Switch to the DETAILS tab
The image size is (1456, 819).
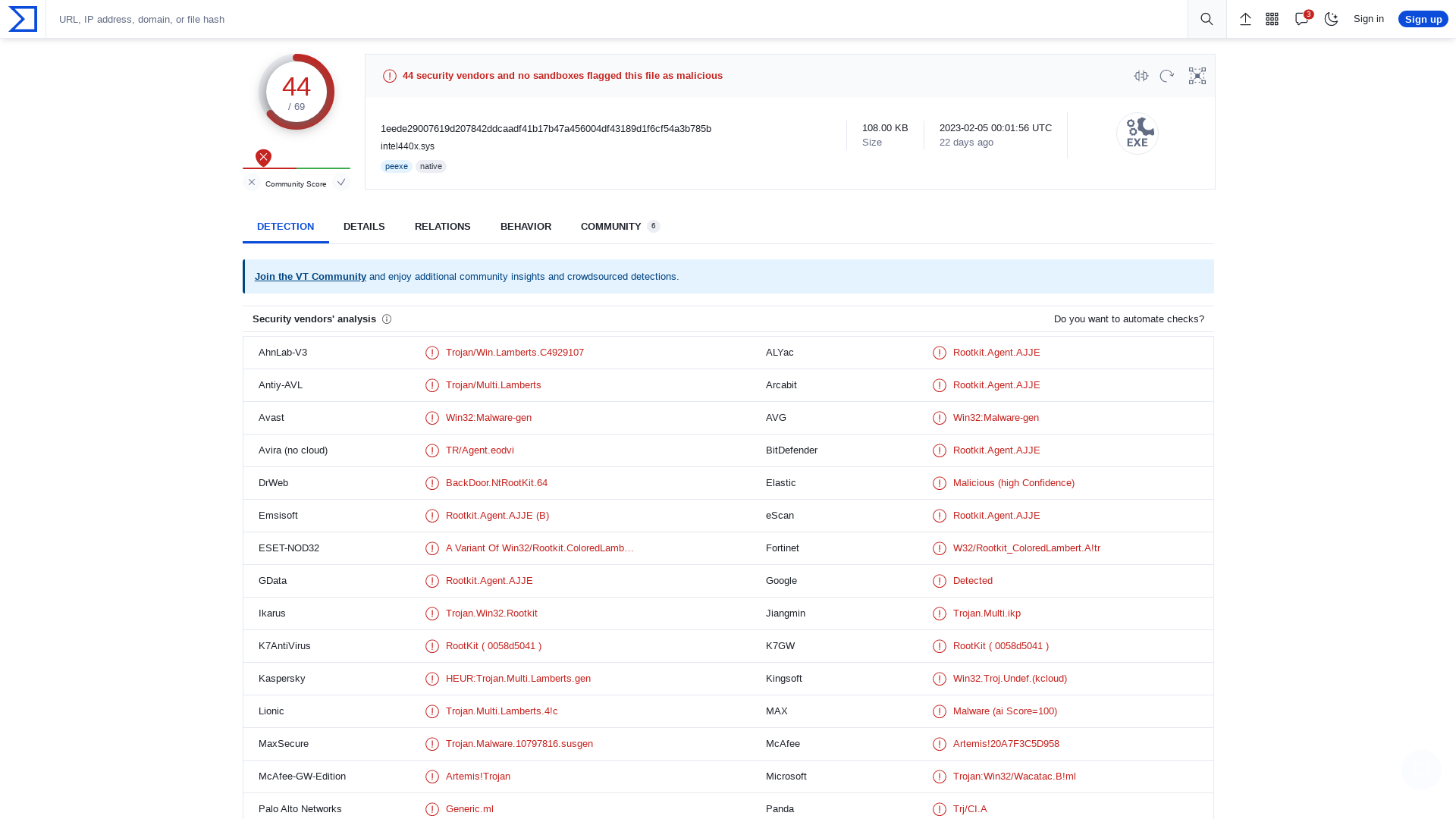364,227
